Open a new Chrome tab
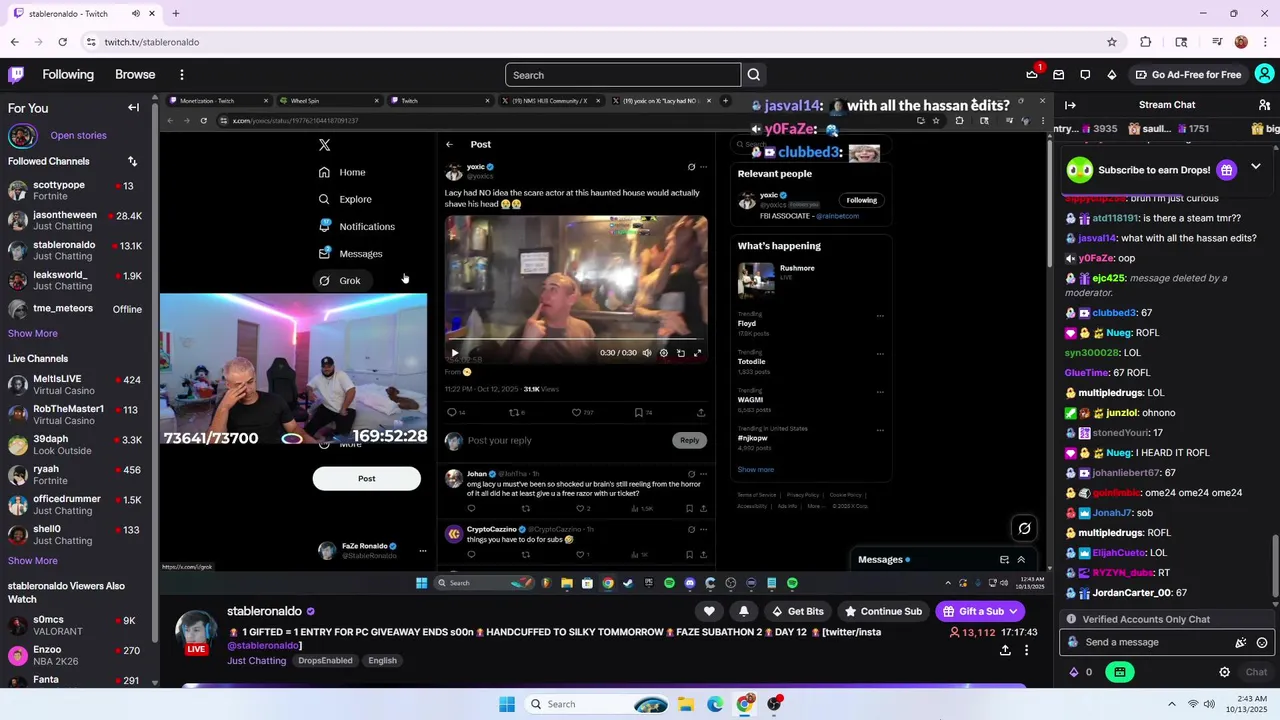This screenshot has height=720, width=1280. pos(175,13)
